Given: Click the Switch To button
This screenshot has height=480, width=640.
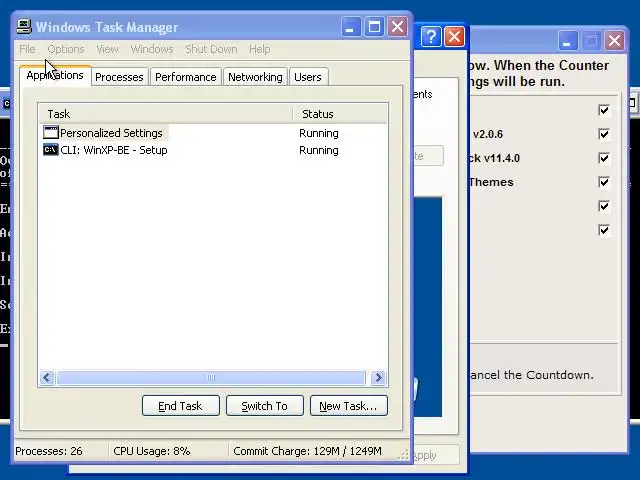Looking at the screenshot, I should [x=264, y=406].
